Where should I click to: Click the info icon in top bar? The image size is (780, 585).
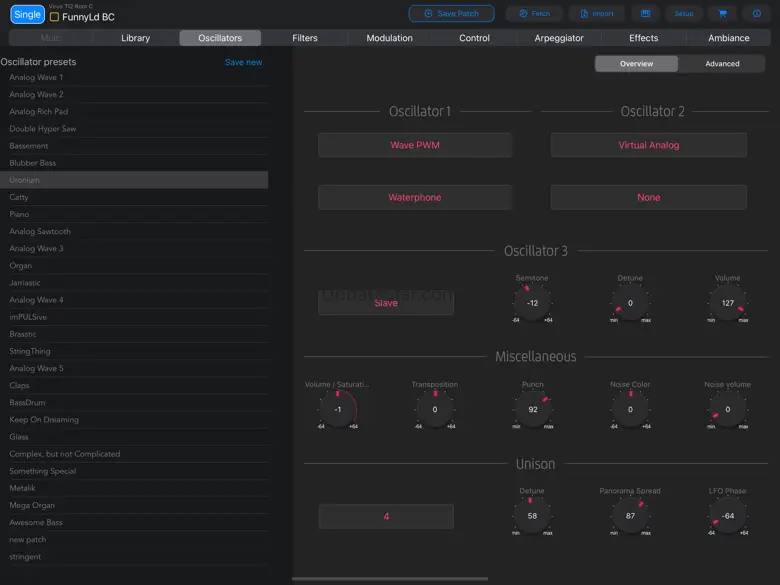click(x=756, y=14)
